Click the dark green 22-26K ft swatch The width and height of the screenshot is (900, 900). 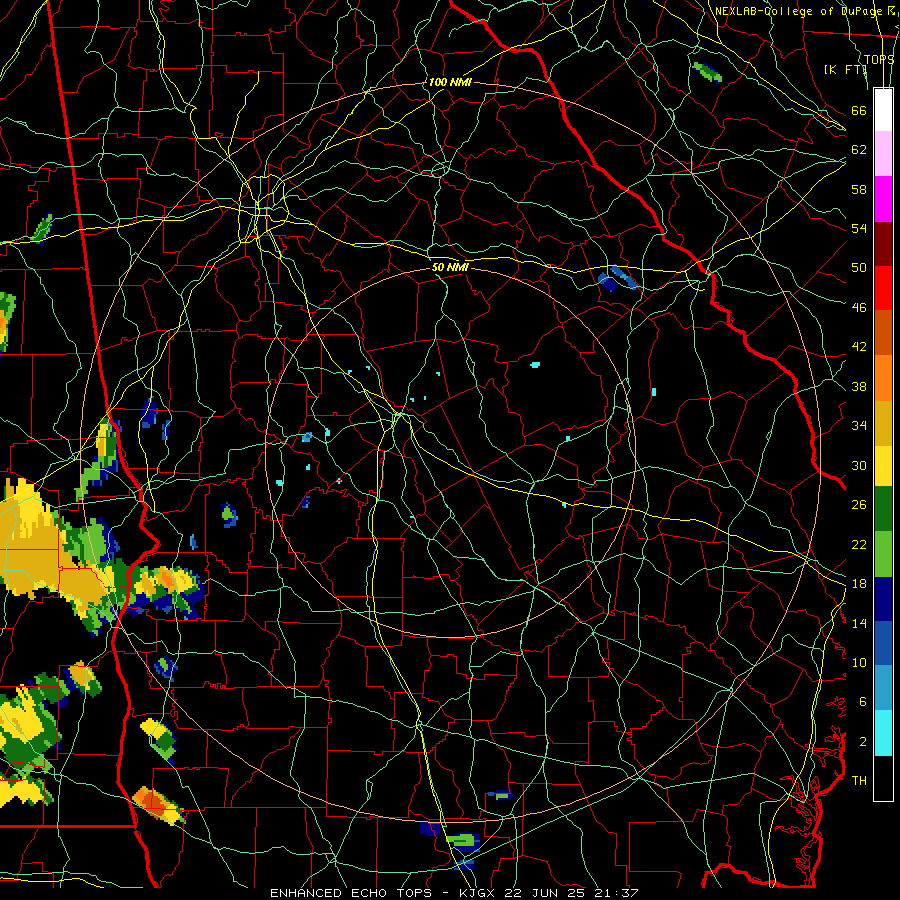[x=883, y=509]
